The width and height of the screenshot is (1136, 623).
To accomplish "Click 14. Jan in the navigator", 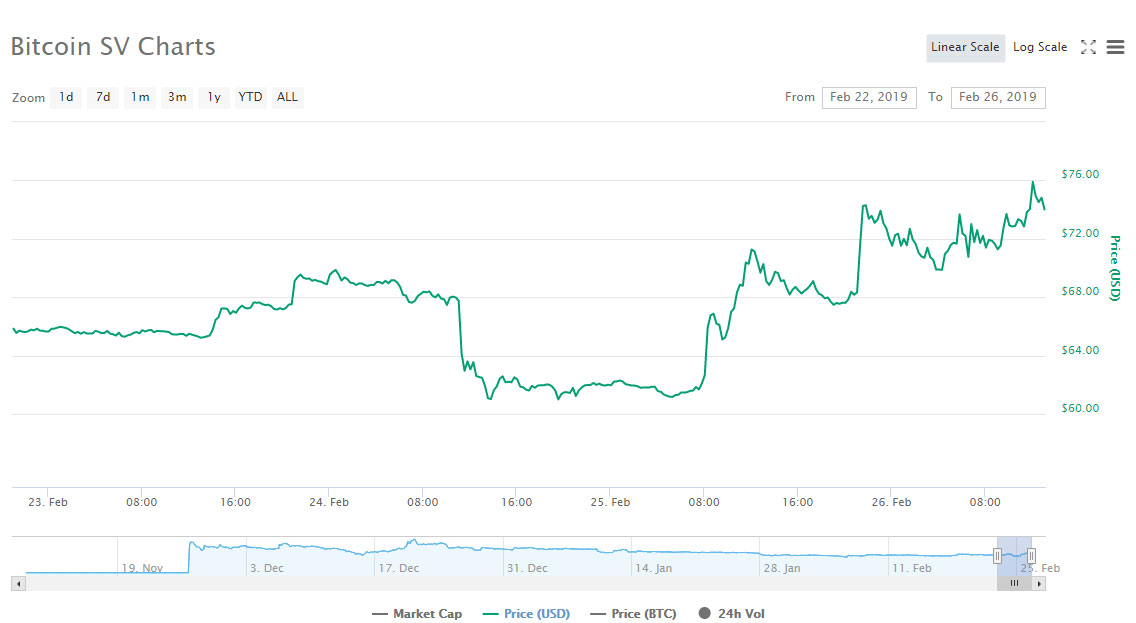I will point(653,568).
